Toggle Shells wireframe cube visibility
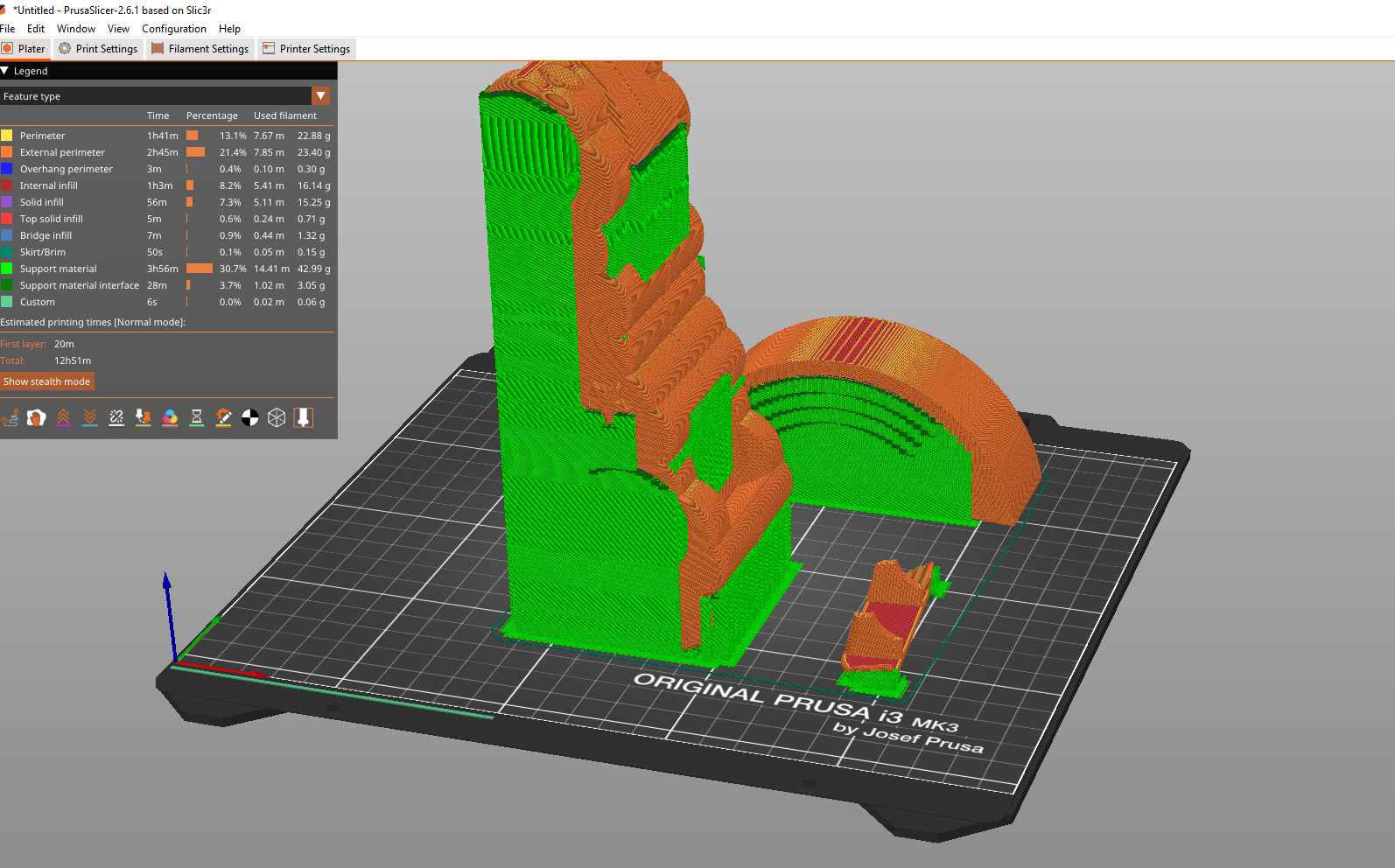The width and height of the screenshot is (1395, 868). 277,418
